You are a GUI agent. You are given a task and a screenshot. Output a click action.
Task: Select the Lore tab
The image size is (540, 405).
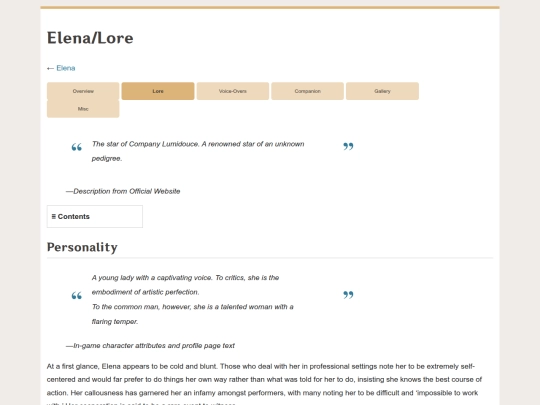click(158, 91)
